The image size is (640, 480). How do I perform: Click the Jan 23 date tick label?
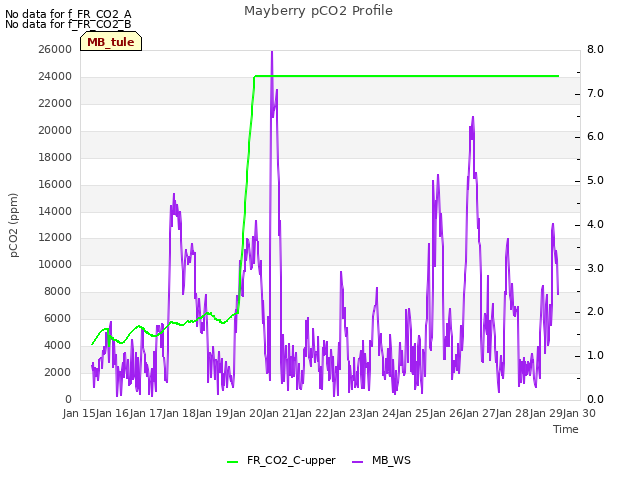[346, 413]
